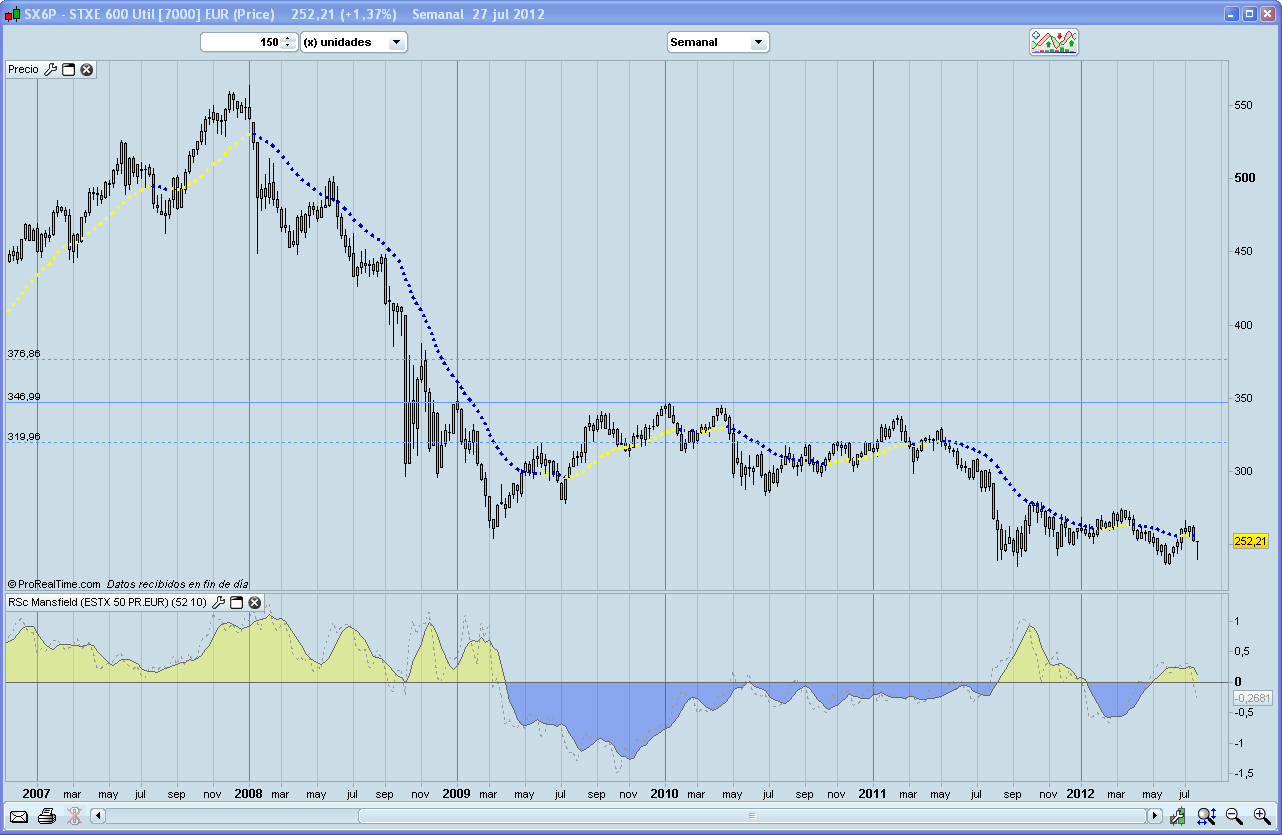Print the chart with printer icon
This screenshot has width=1282, height=835.
46,816
